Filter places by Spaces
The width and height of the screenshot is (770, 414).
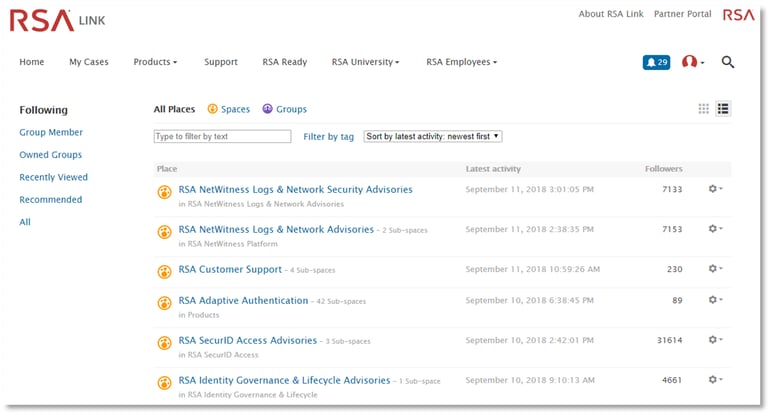228,109
